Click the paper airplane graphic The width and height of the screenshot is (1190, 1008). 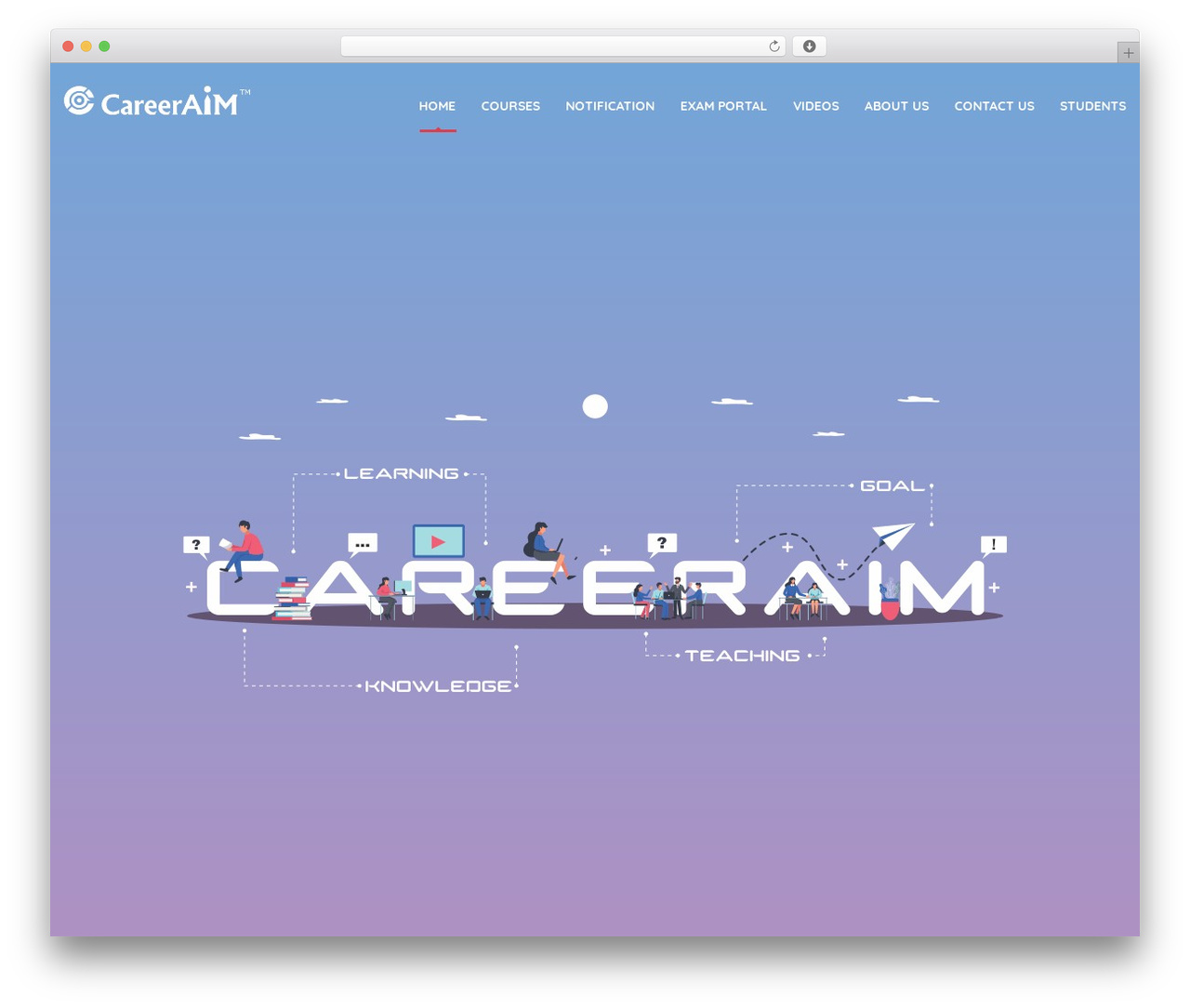point(892,535)
